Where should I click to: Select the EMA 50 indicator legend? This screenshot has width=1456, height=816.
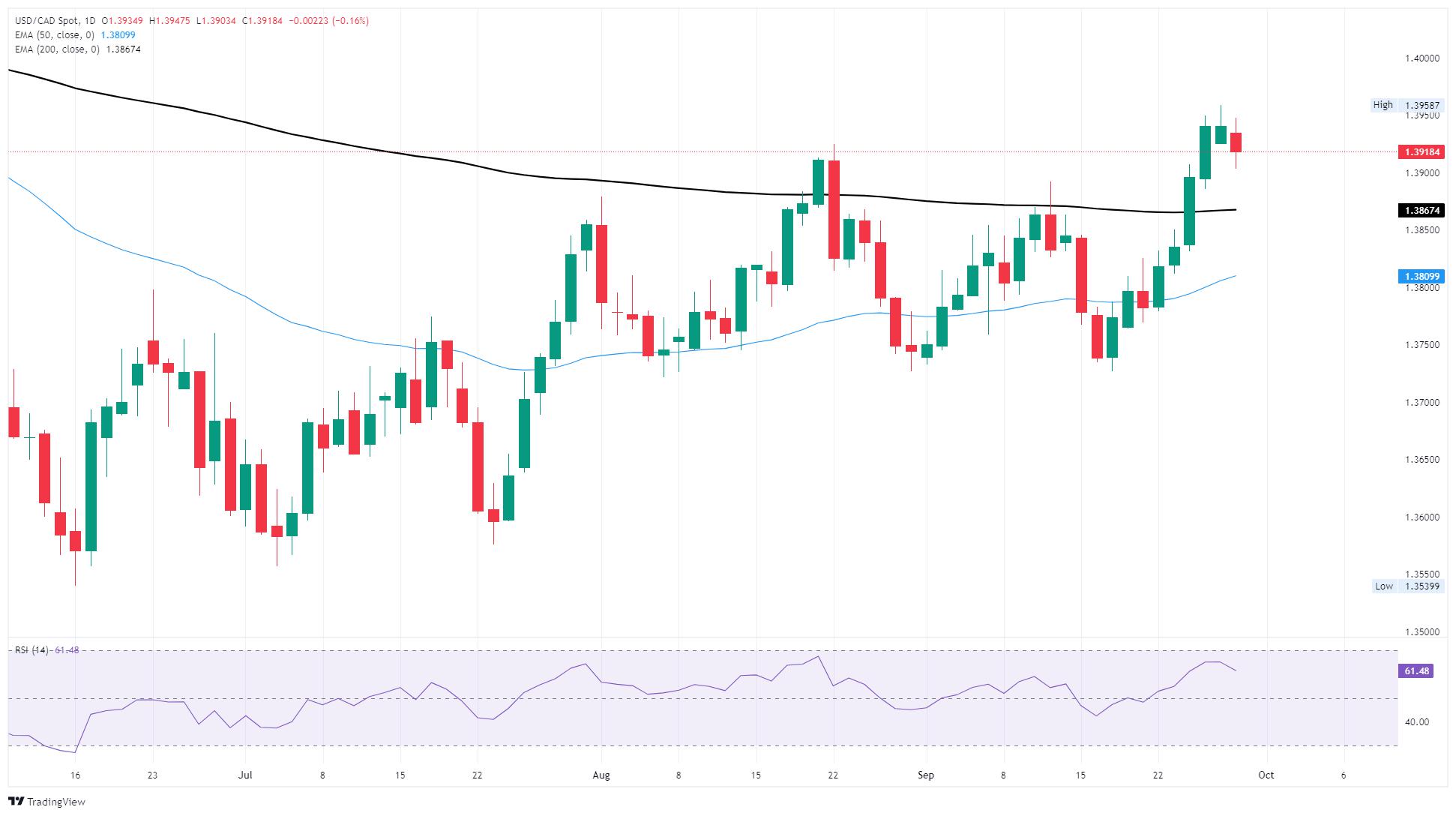click(x=57, y=35)
